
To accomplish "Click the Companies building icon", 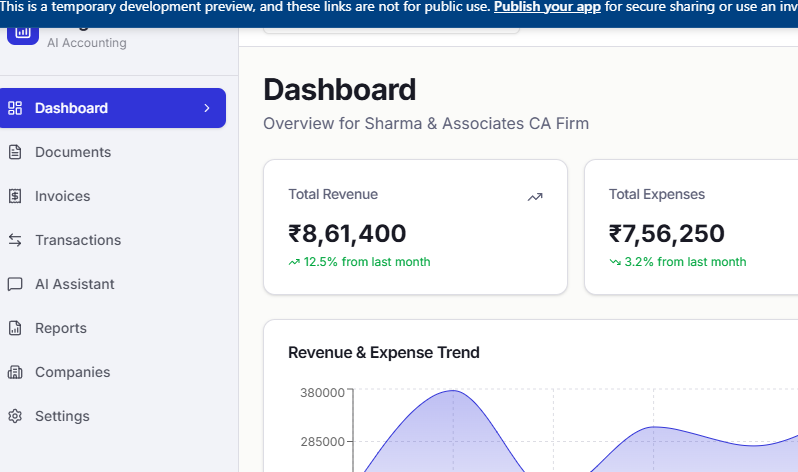I will tap(15, 372).
